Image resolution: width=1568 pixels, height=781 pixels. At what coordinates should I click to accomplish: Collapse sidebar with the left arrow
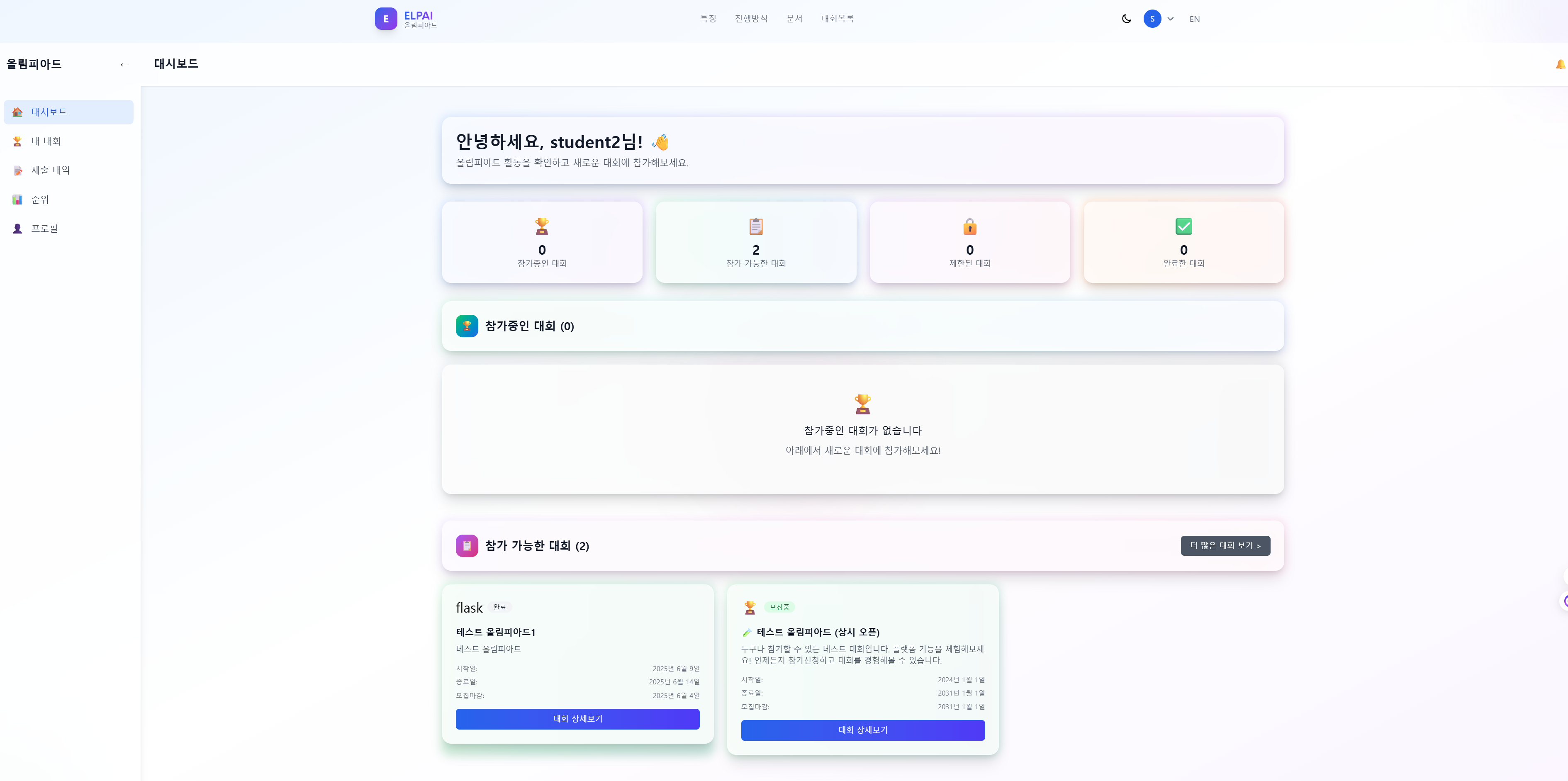point(124,65)
